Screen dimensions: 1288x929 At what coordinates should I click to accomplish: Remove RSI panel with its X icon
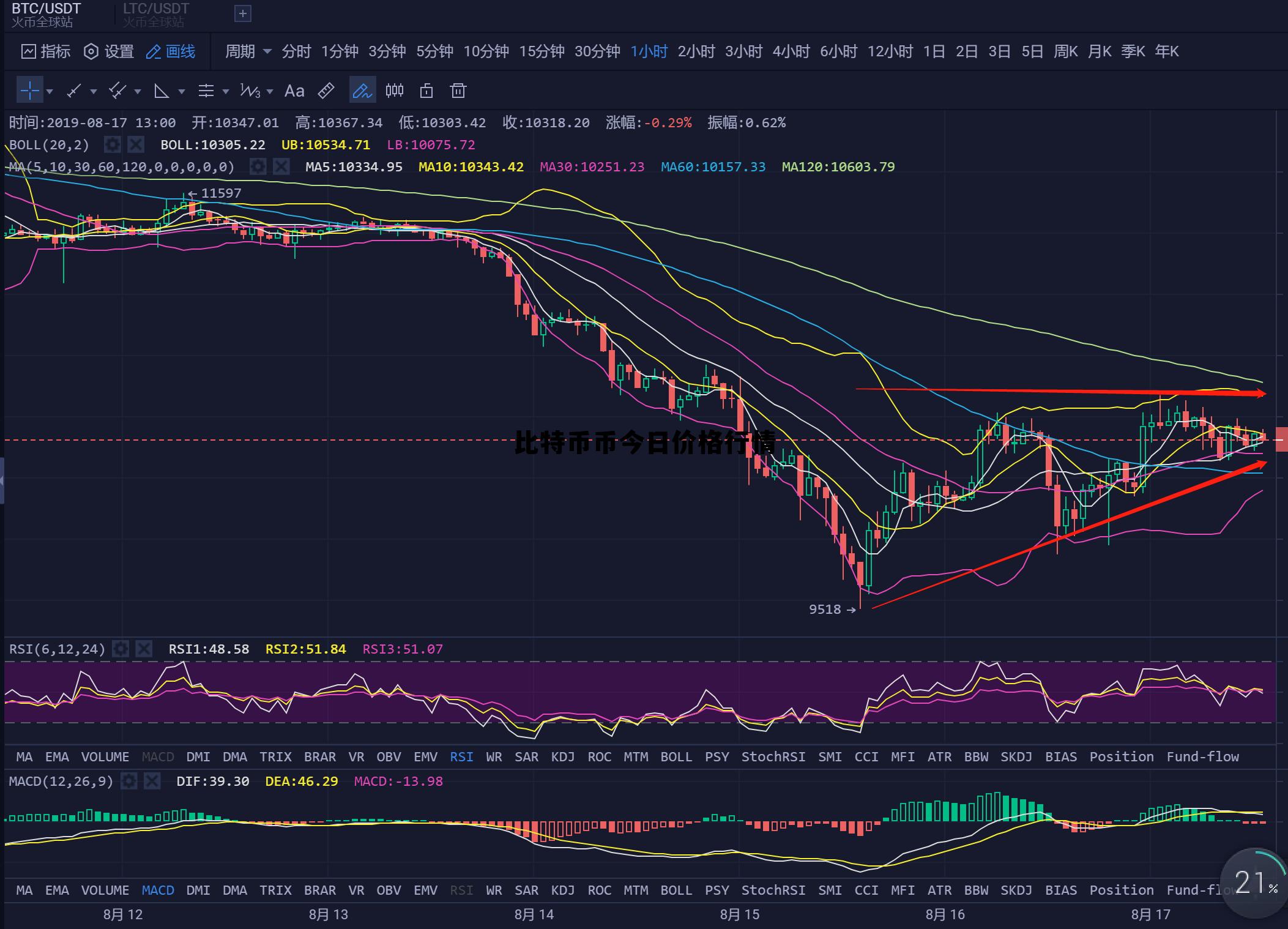[x=144, y=649]
